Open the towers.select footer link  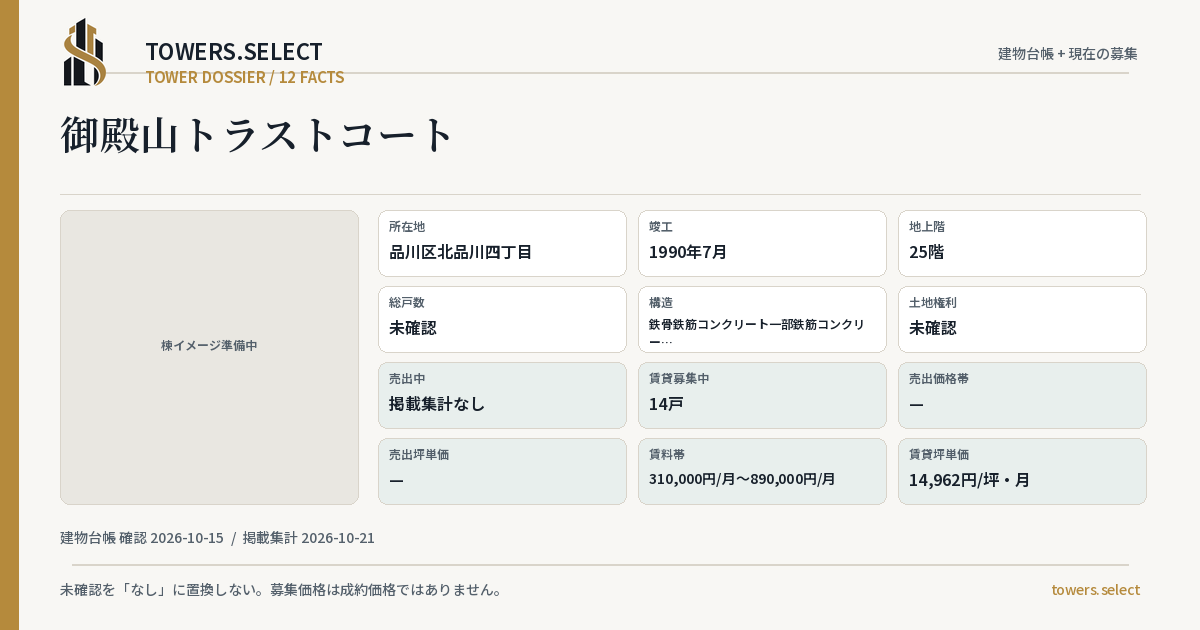point(1095,590)
